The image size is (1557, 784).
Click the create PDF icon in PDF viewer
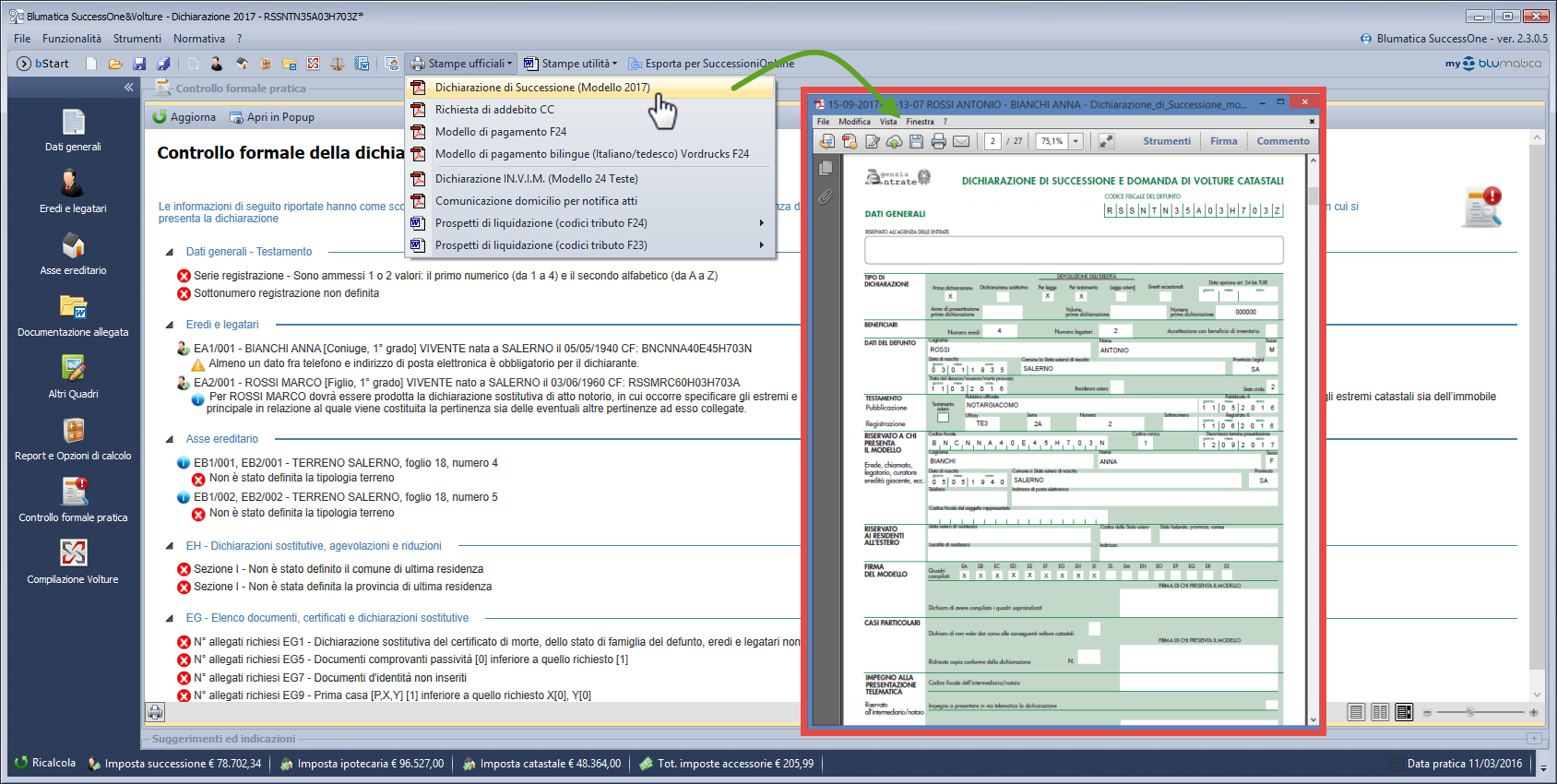[x=850, y=141]
